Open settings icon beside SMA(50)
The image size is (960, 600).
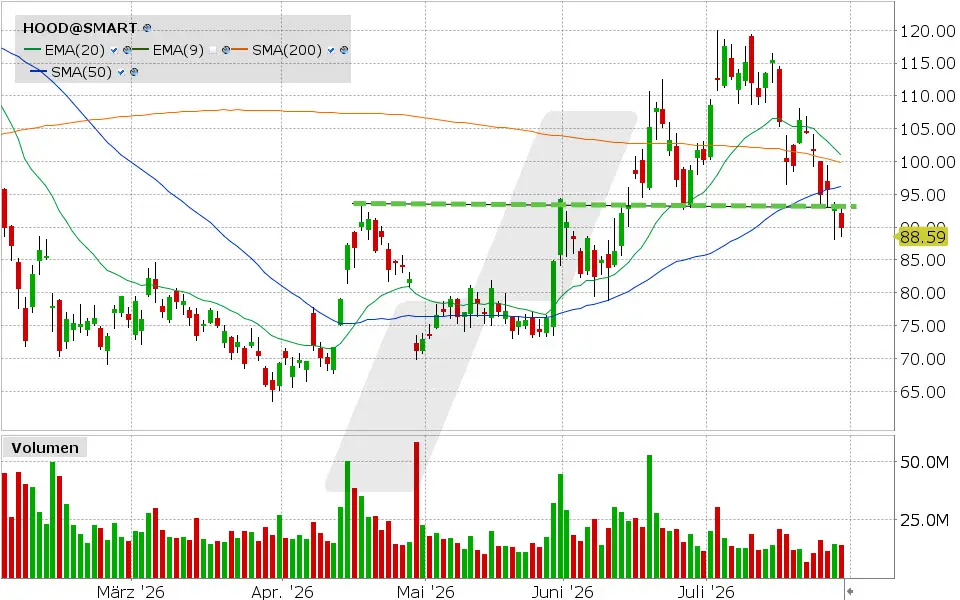click(134, 72)
